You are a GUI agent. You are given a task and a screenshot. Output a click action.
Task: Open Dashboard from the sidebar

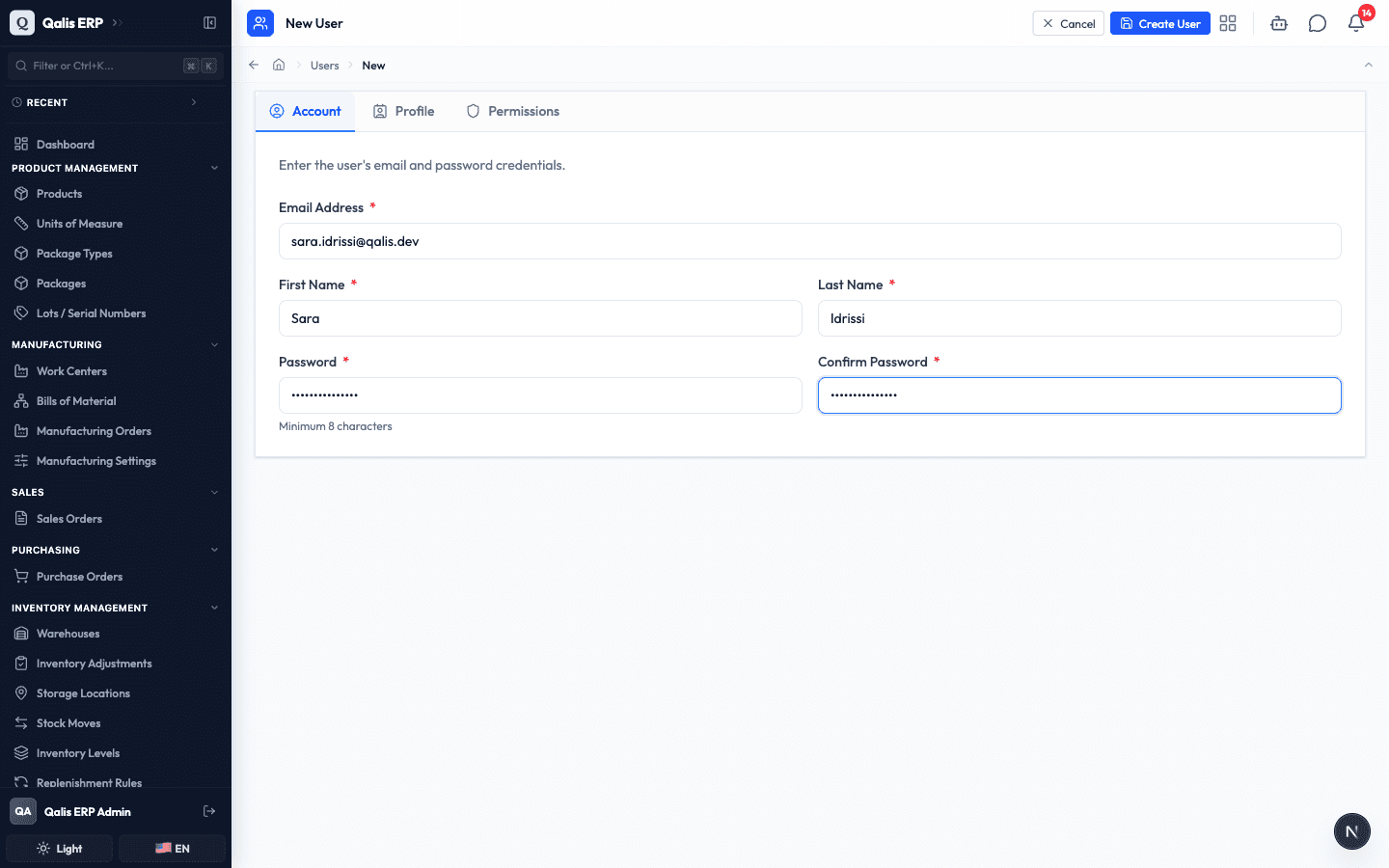pyautogui.click(x=116, y=145)
